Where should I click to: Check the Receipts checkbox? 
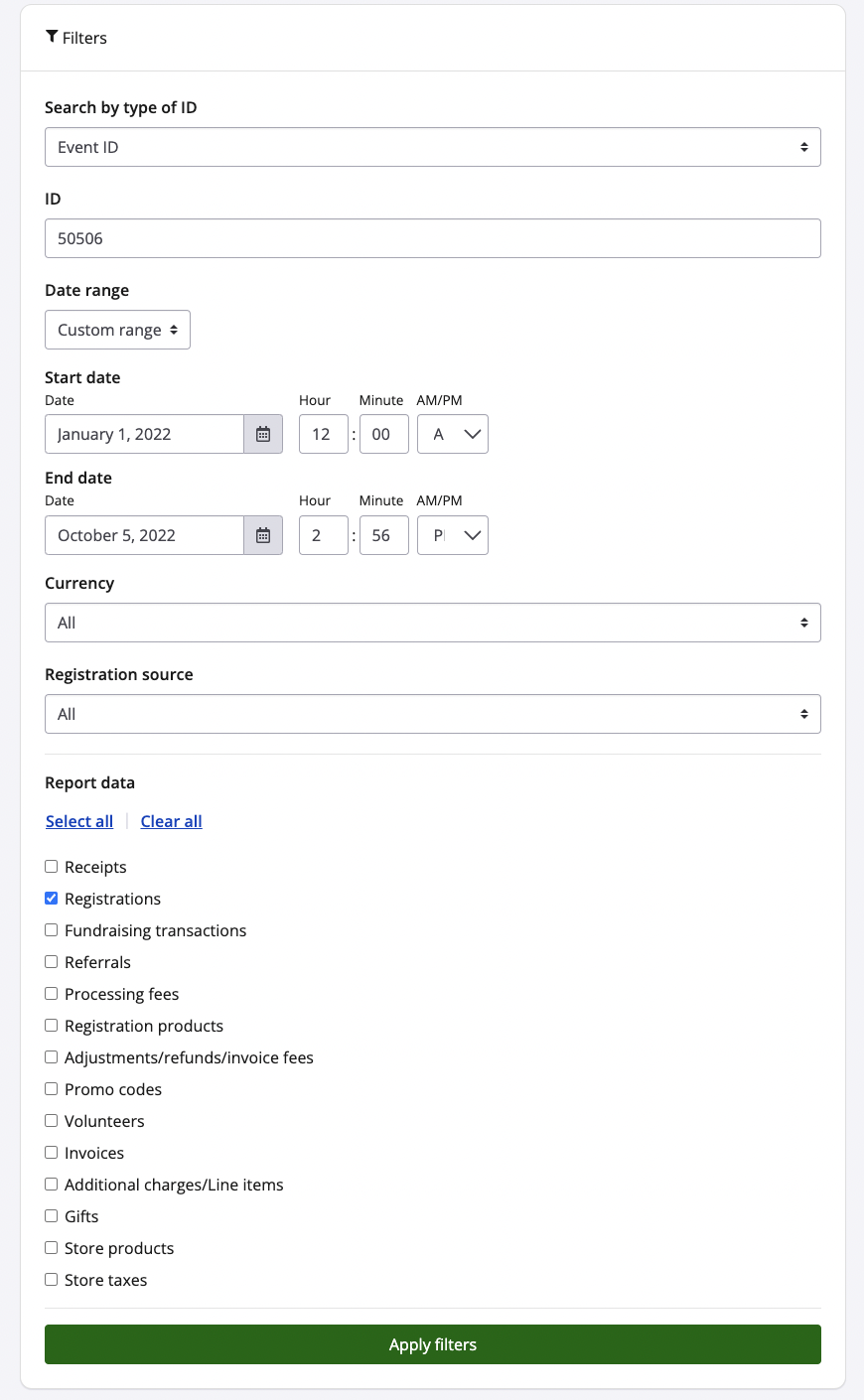(52, 867)
